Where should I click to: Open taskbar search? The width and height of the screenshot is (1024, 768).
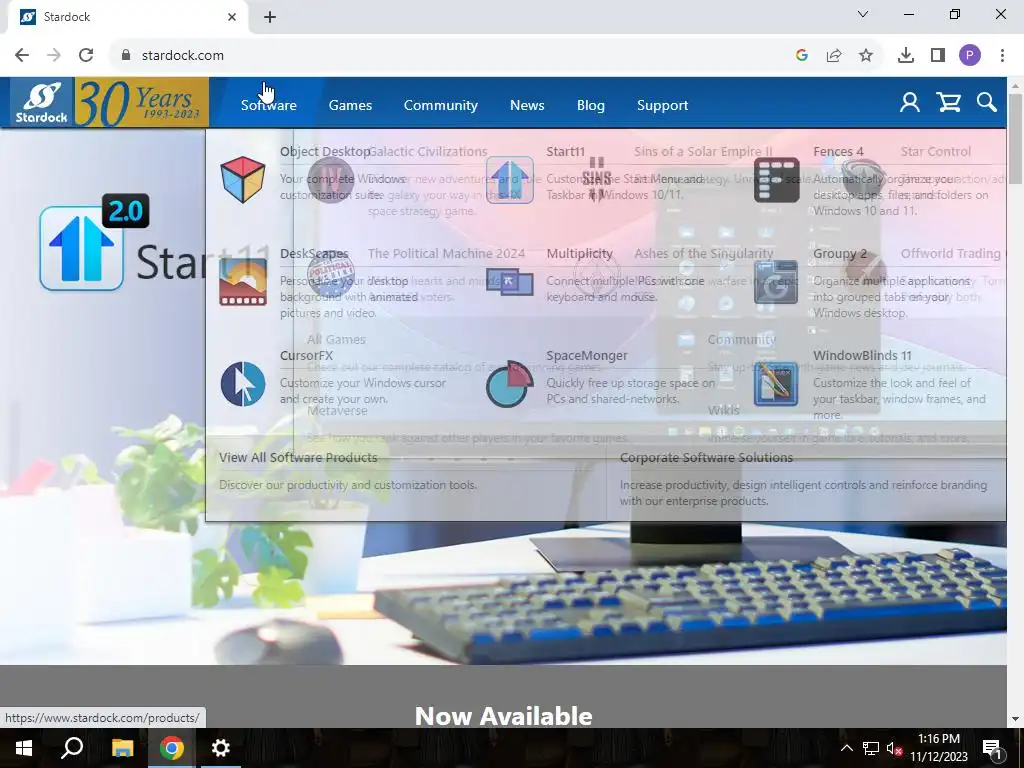pos(72,748)
